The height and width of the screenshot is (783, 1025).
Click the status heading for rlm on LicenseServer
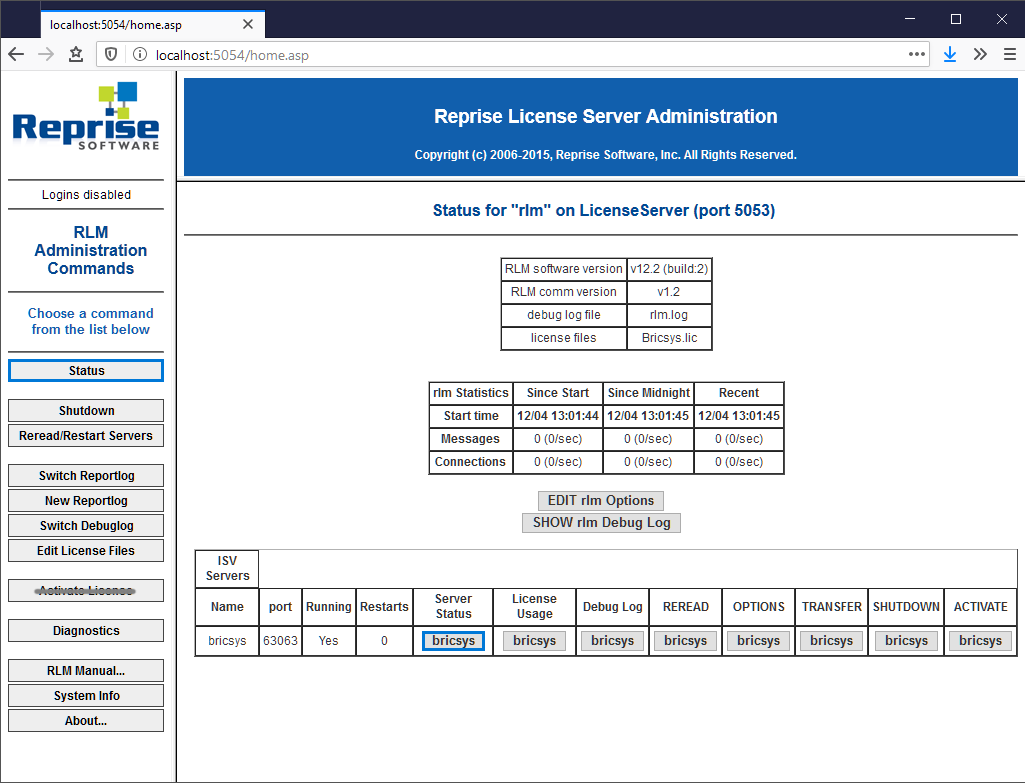(x=604, y=210)
